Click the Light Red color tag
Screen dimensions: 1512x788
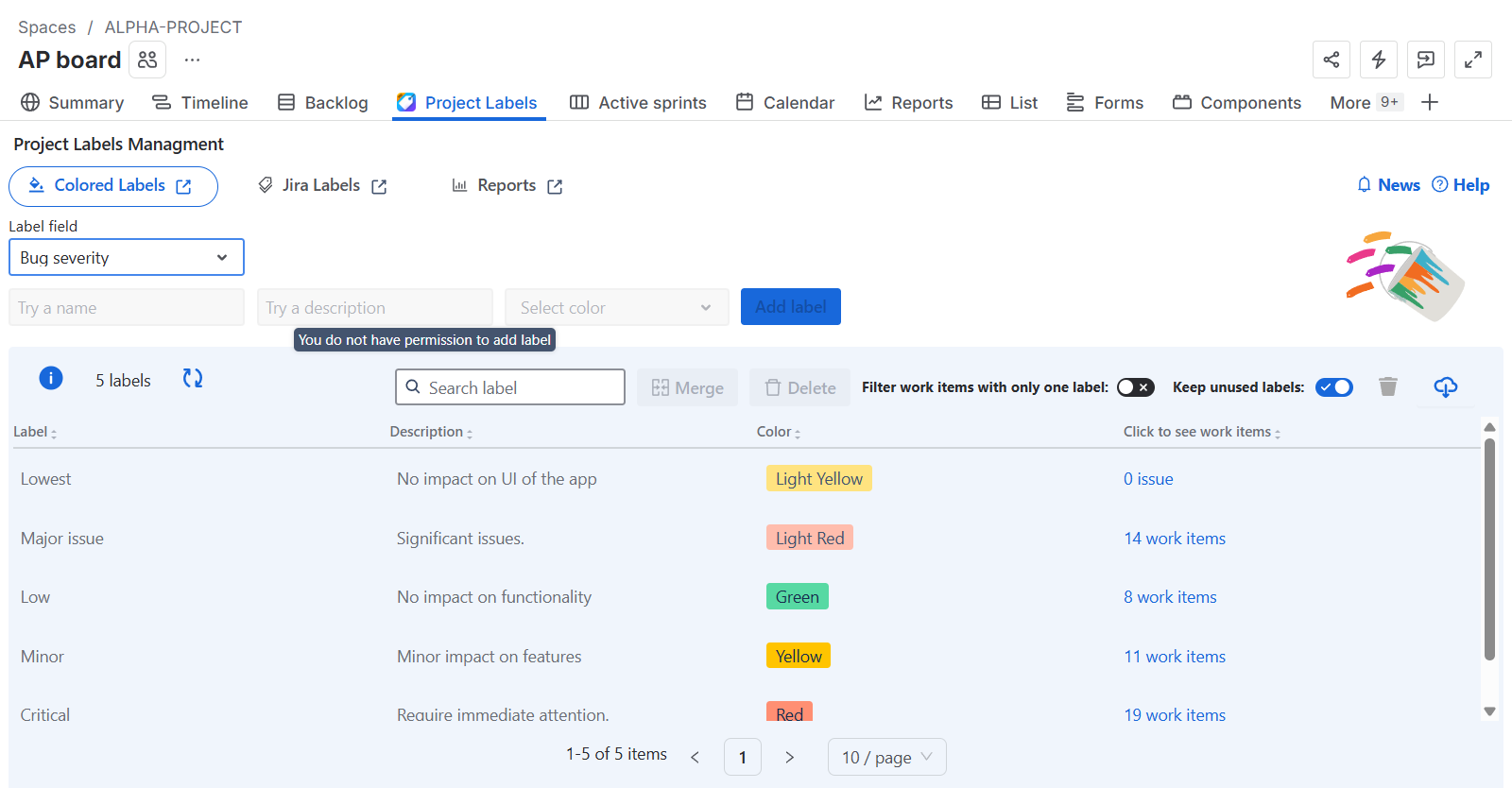(x=810, y=538)
